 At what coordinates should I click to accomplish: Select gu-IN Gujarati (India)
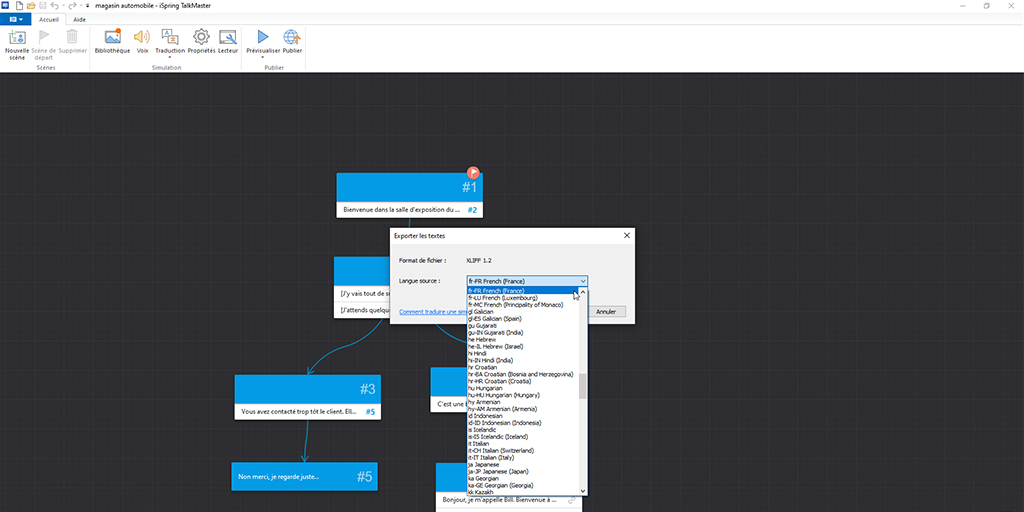(x=522, y=332)
